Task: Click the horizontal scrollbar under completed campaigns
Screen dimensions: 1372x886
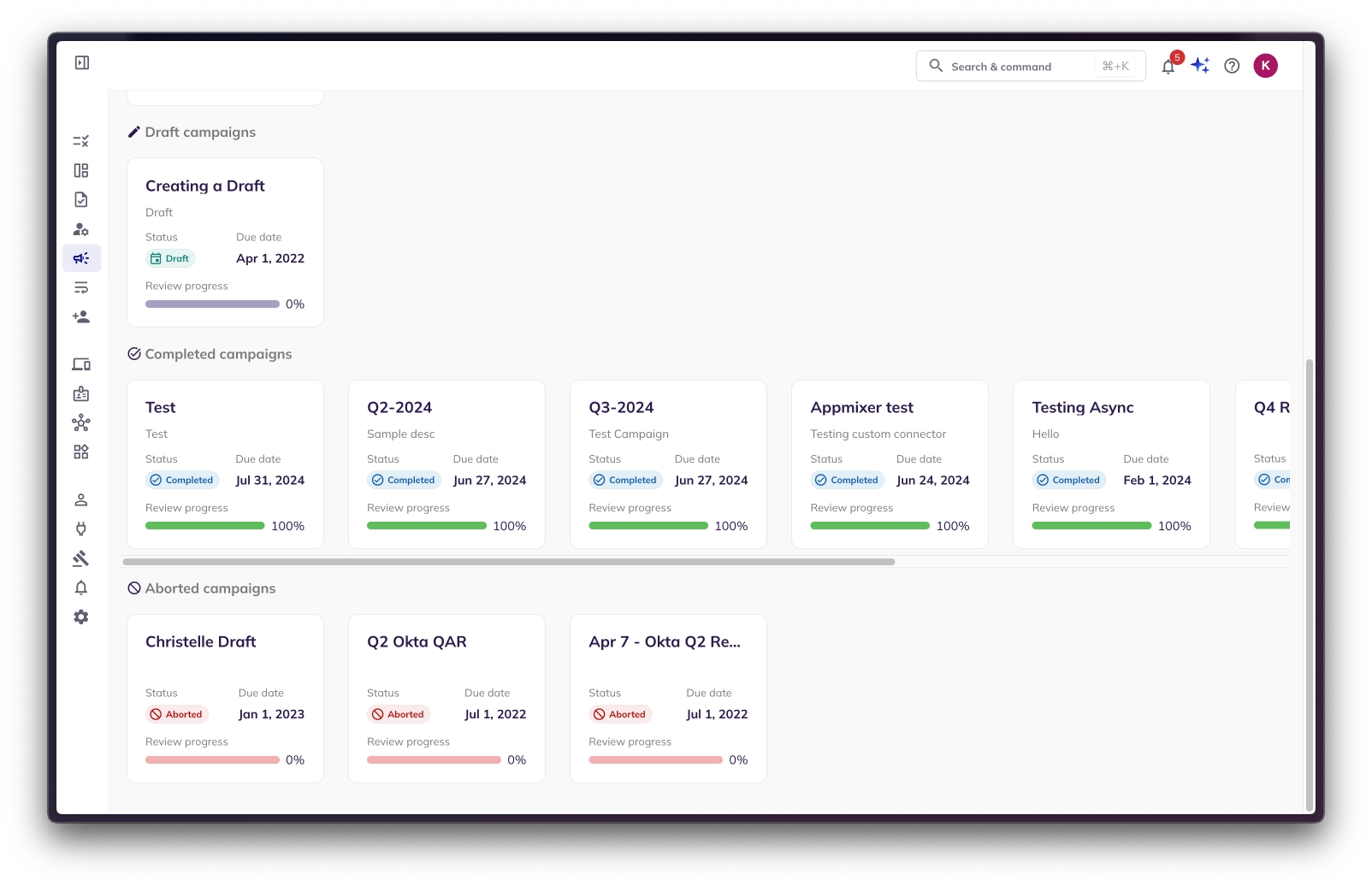Action: pyautogui.click(x=509, y=562)
